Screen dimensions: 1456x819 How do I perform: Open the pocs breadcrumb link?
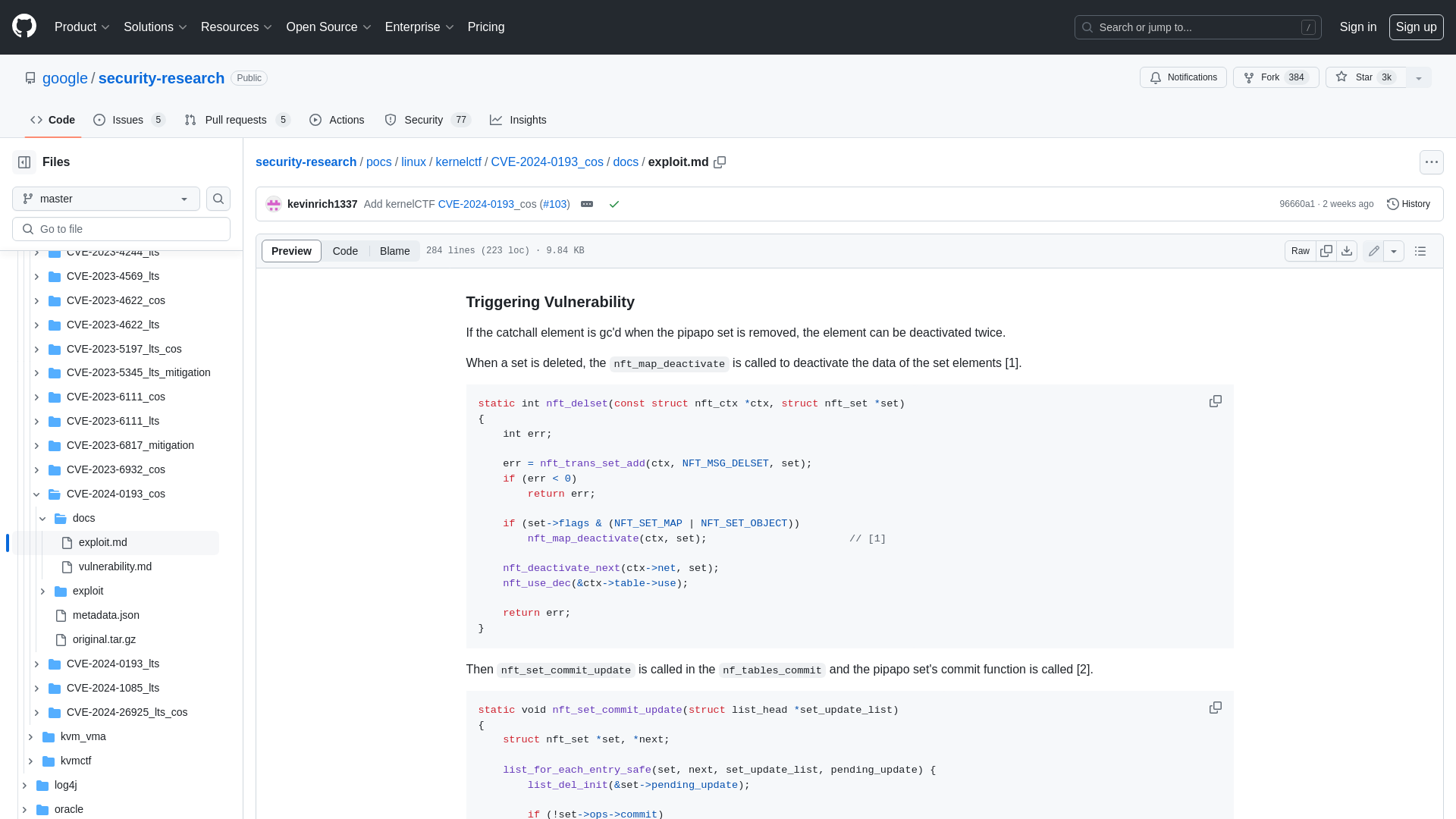(379, 162)
